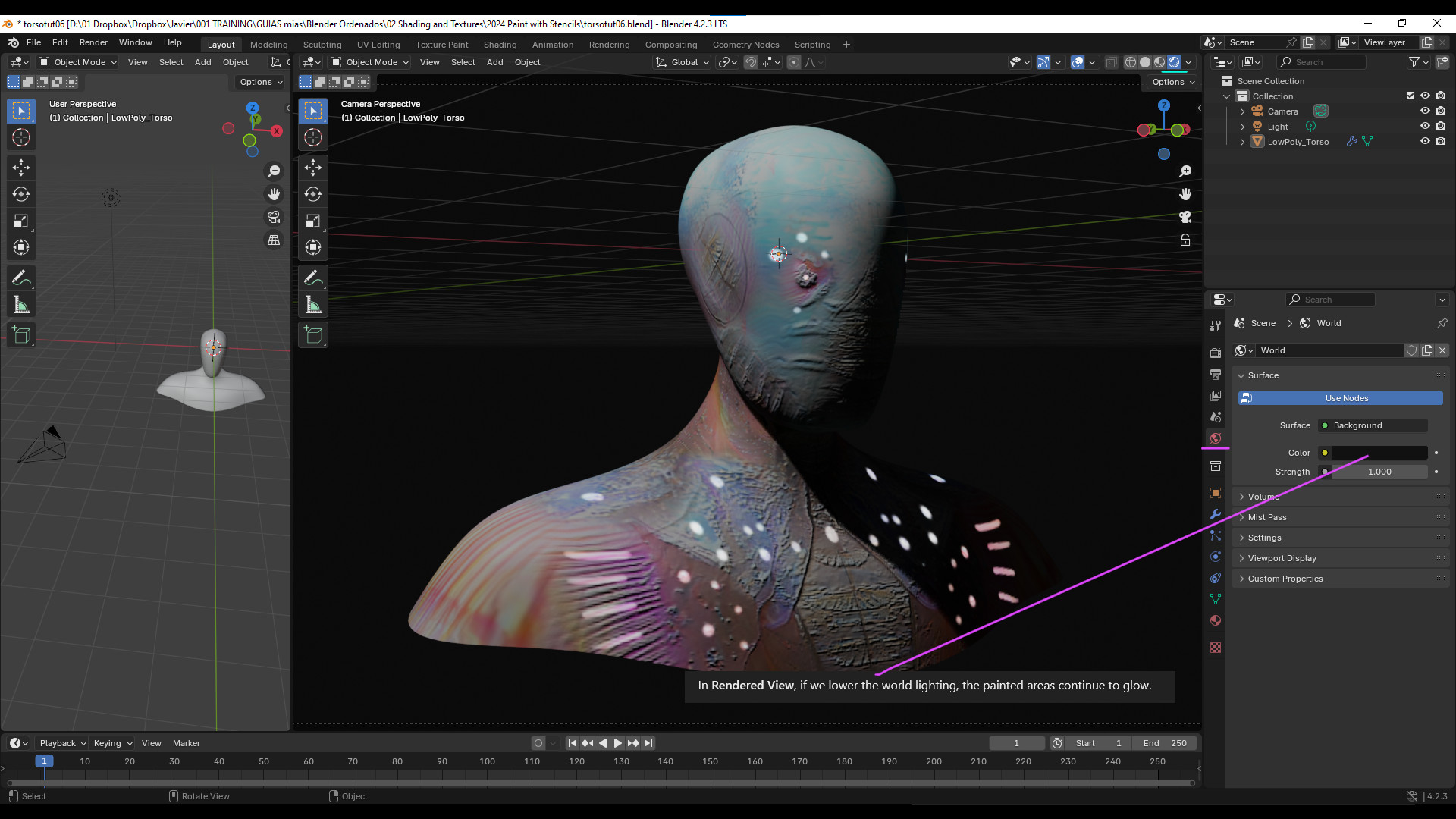Image resolution: width=1456 pixels, height=819 pixels.
Task: Open the File menu
Action: [x=33, y=42]
